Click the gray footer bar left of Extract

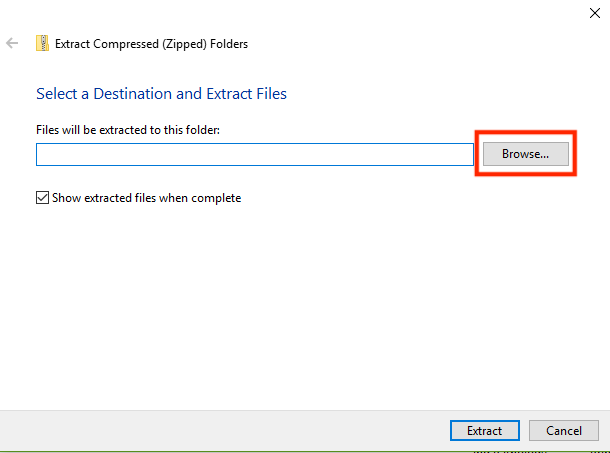click(x=220, y=431)
